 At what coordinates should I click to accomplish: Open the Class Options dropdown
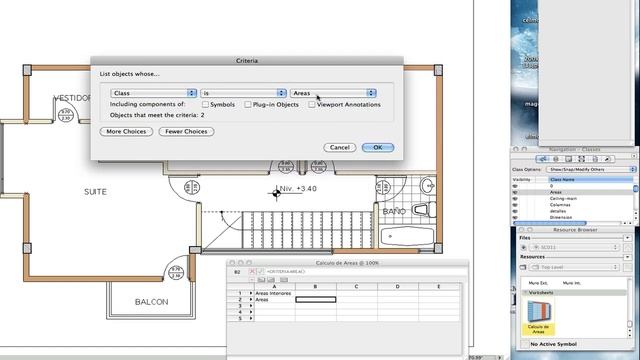(591, 169)
